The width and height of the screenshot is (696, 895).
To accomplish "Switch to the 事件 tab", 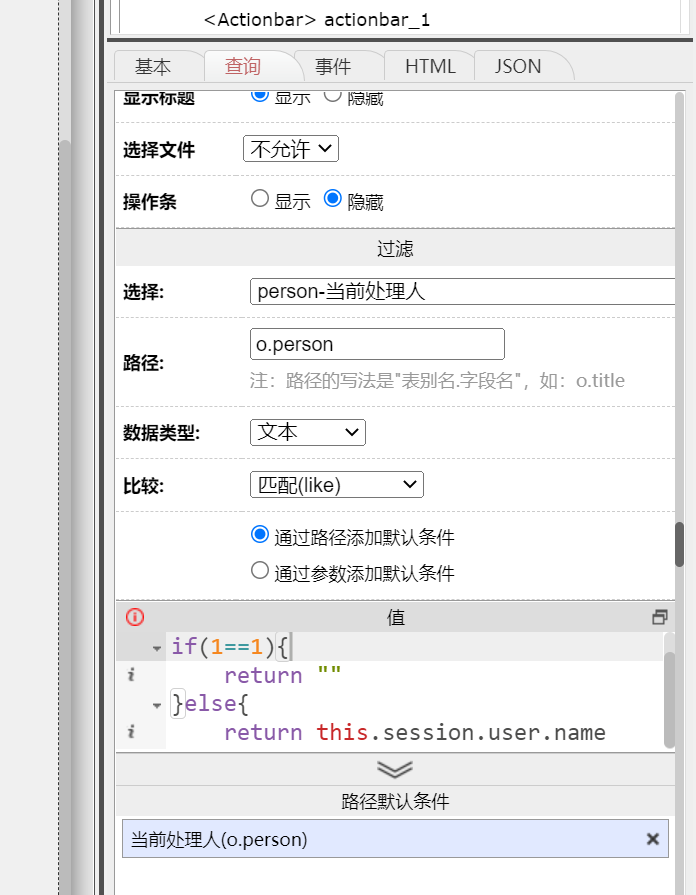I will click(333, 67).
